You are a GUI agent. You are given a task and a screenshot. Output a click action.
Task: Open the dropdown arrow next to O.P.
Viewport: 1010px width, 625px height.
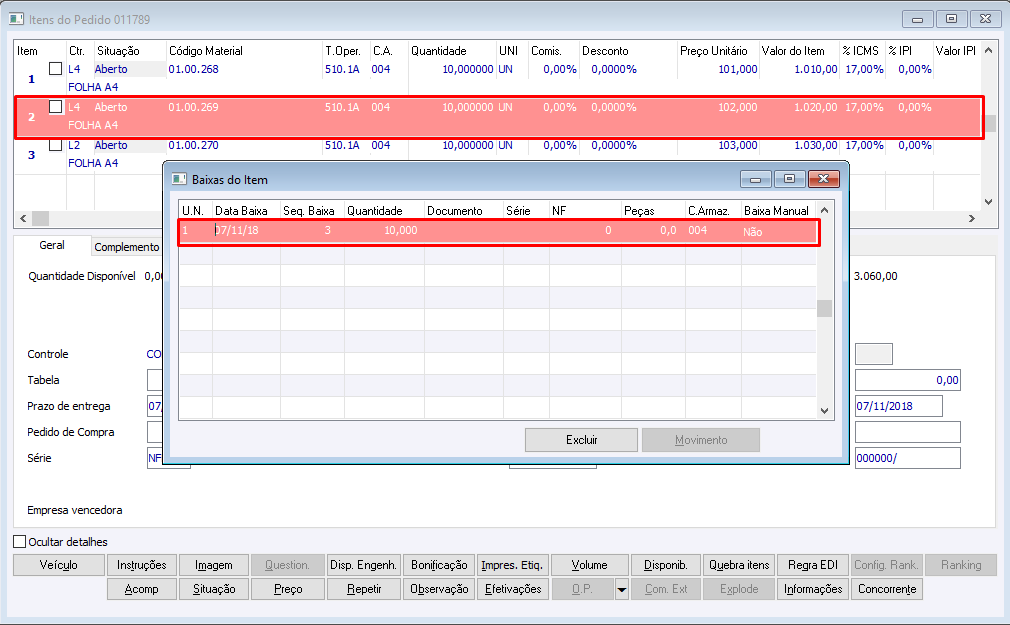pyautogui.click(x=622, y=589)
